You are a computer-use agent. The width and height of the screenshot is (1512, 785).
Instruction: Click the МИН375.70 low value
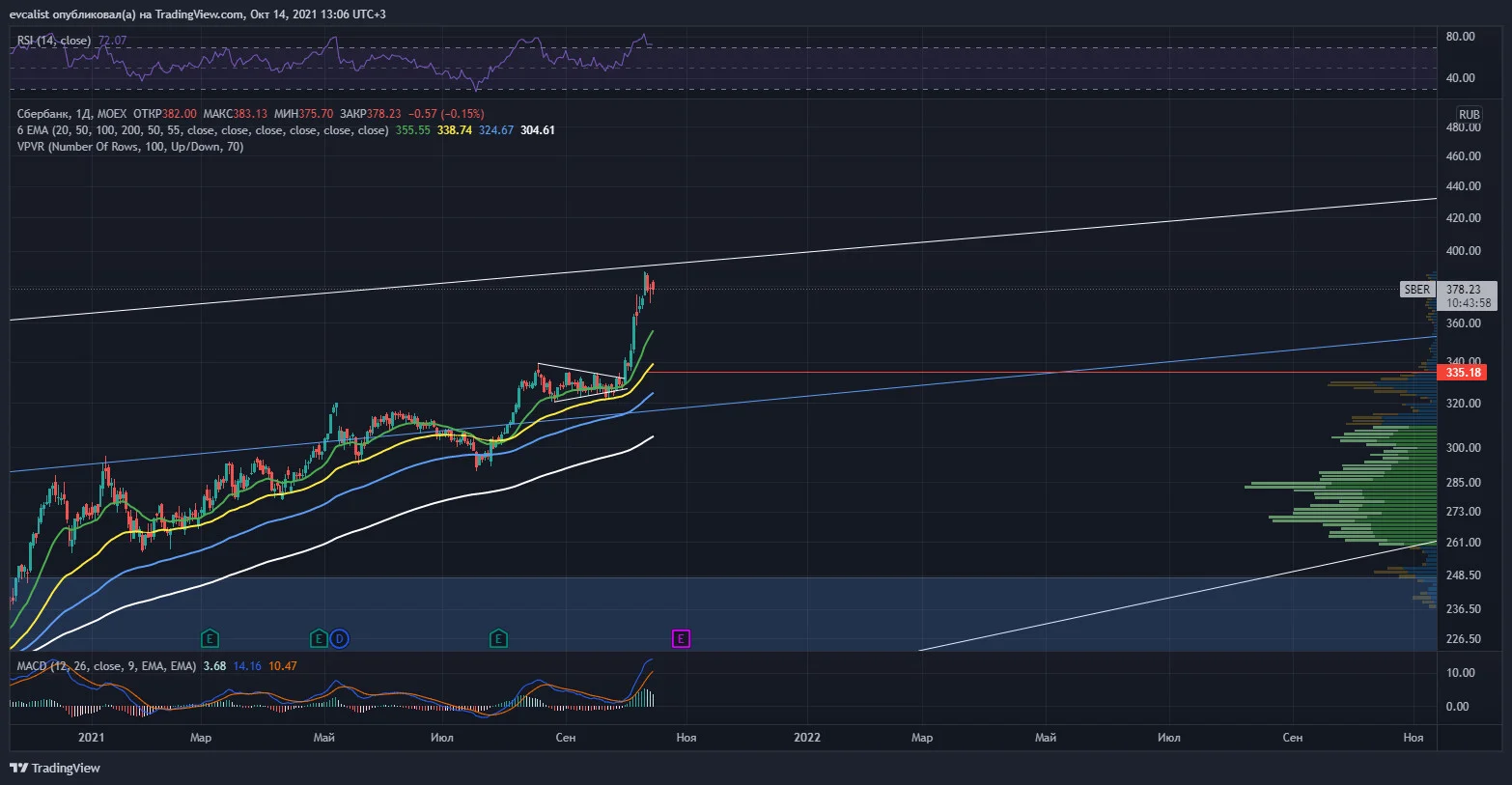pos(304,114)
